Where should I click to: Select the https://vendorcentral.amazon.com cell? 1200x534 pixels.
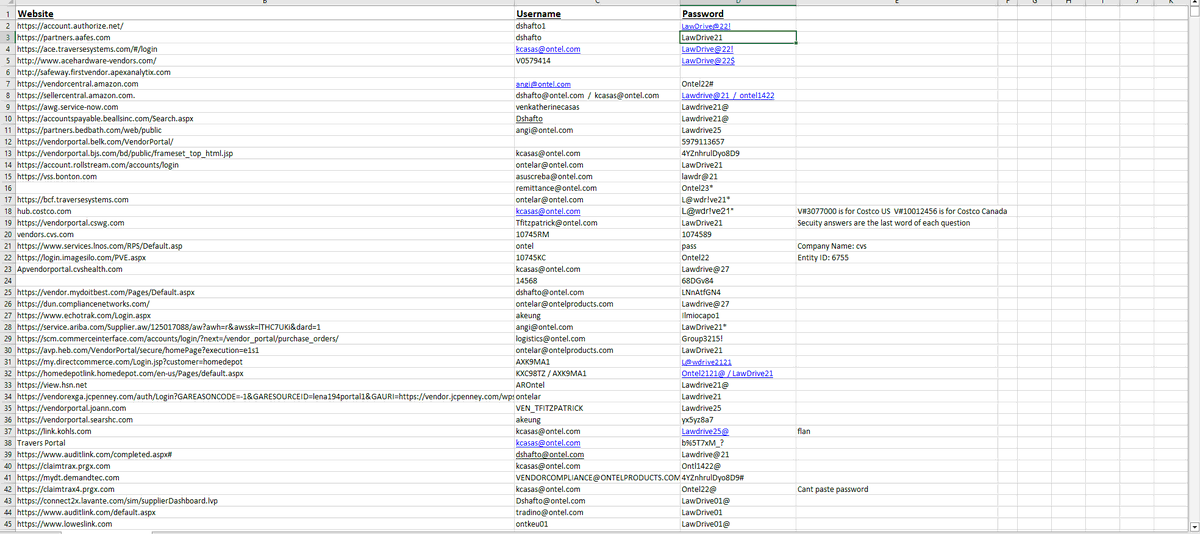[x=264, y=84]
